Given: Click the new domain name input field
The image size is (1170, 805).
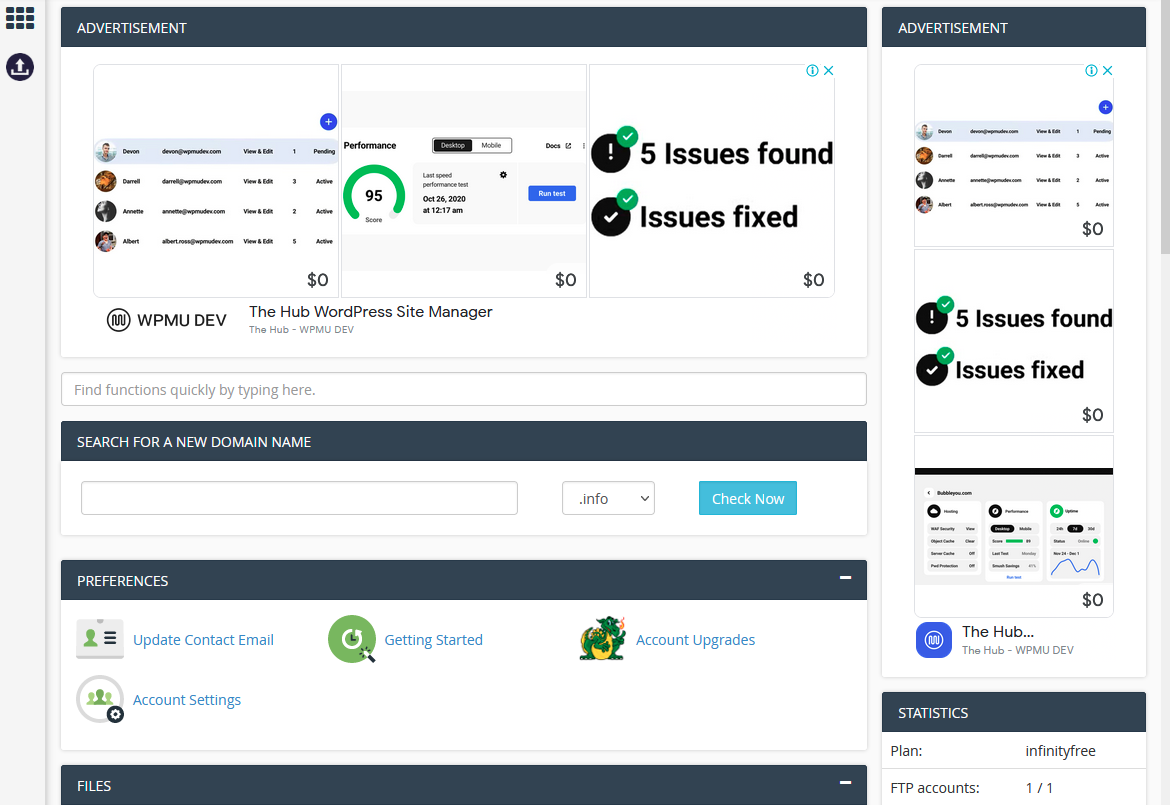Looking at the screenshot, I should [x=299, y=498].
